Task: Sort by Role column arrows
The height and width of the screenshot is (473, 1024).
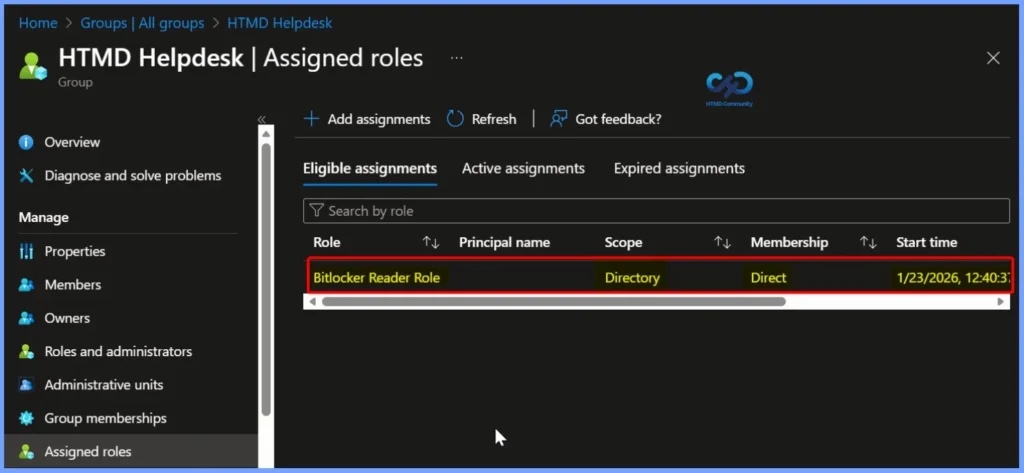Action: (431, 242)
